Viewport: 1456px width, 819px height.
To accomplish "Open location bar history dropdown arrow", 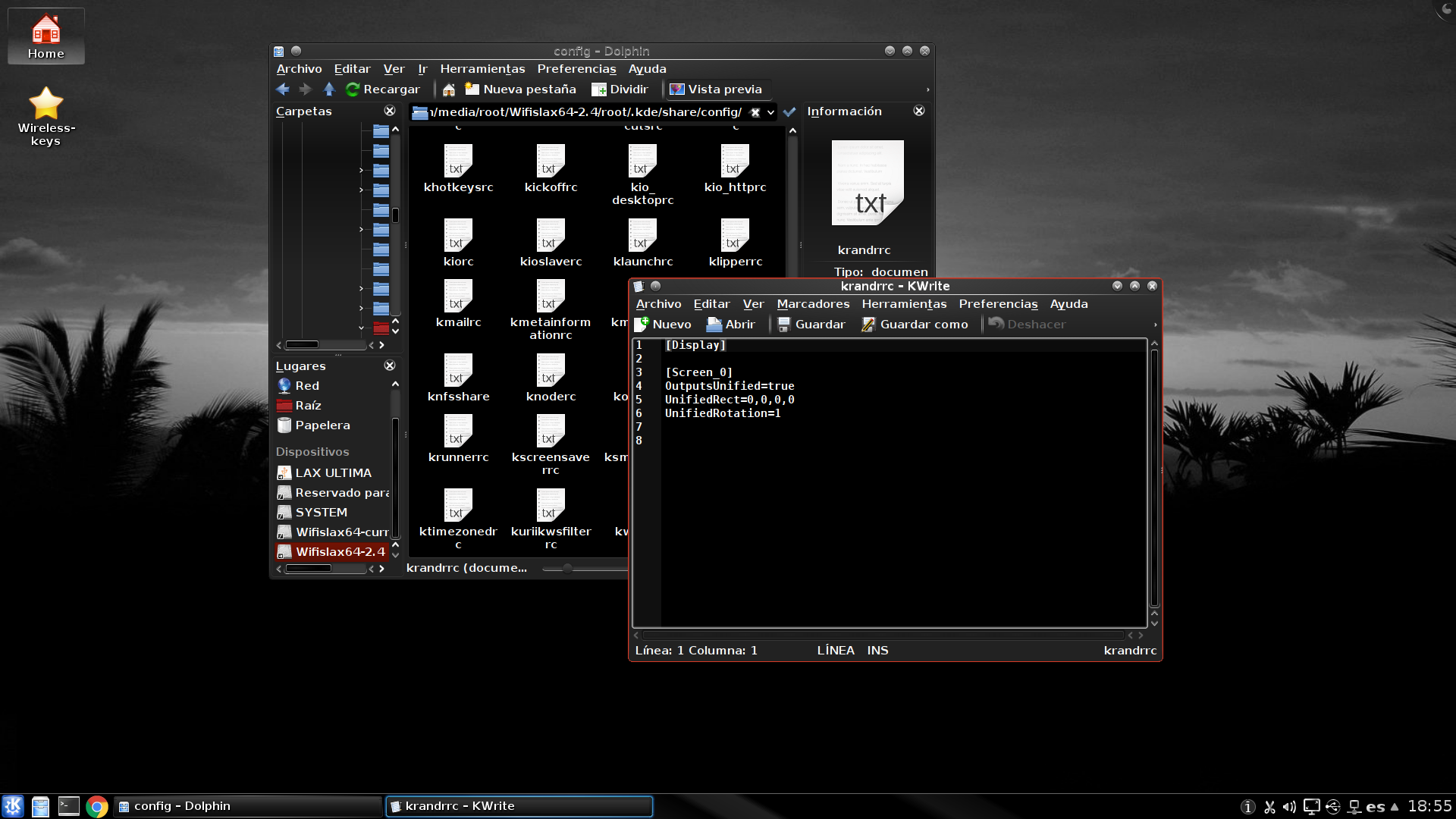I will (770, 112).
